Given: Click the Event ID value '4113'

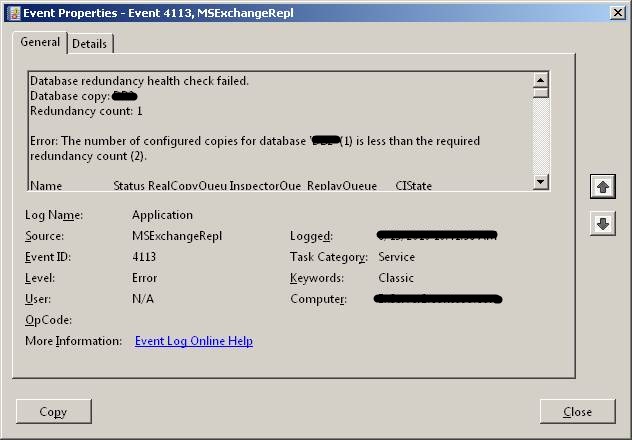Looking at the screenshot, I should click(144, 257).
